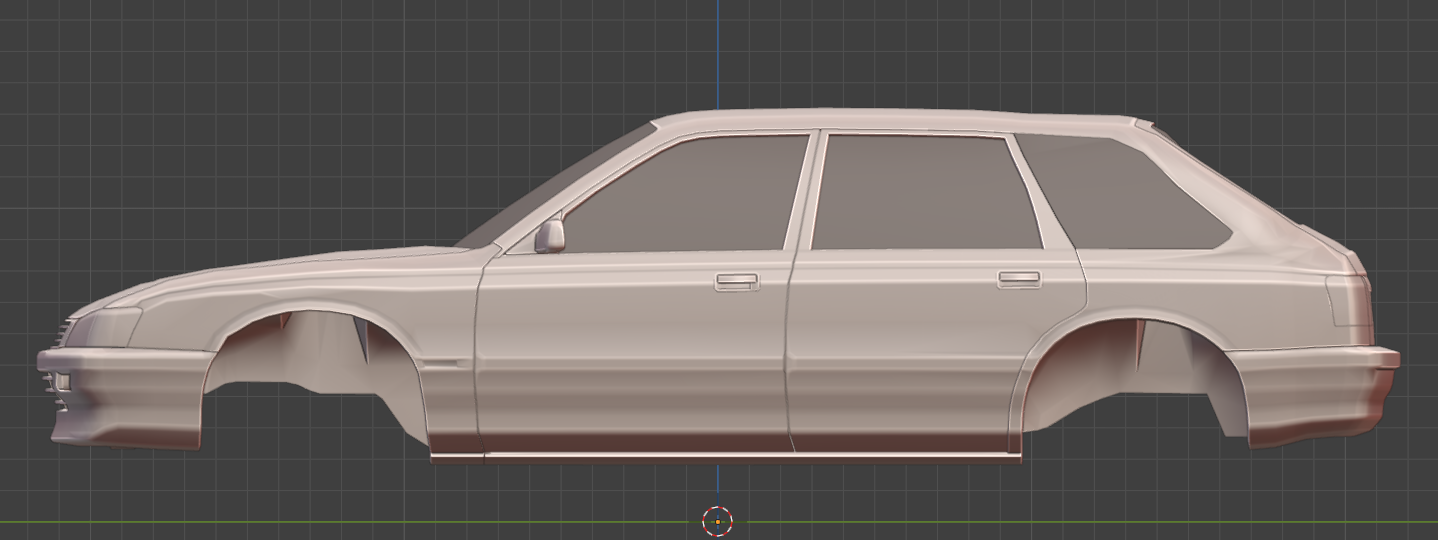Select the headlight at the car's front
The image size is (1438, 540).
click(x=103, y=328)
